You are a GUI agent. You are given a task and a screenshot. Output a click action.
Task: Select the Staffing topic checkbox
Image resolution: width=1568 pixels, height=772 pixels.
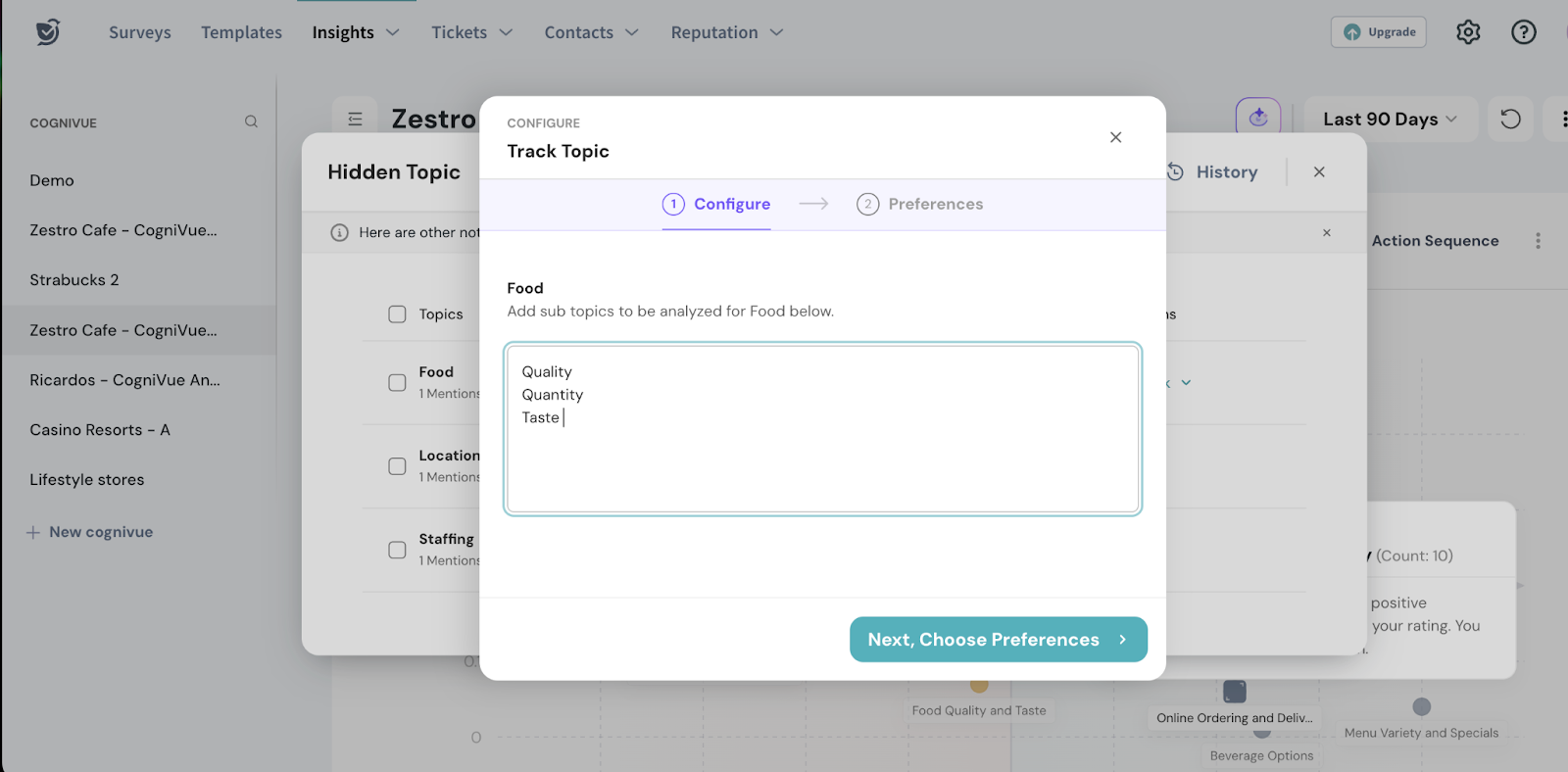tap(397, 550)
